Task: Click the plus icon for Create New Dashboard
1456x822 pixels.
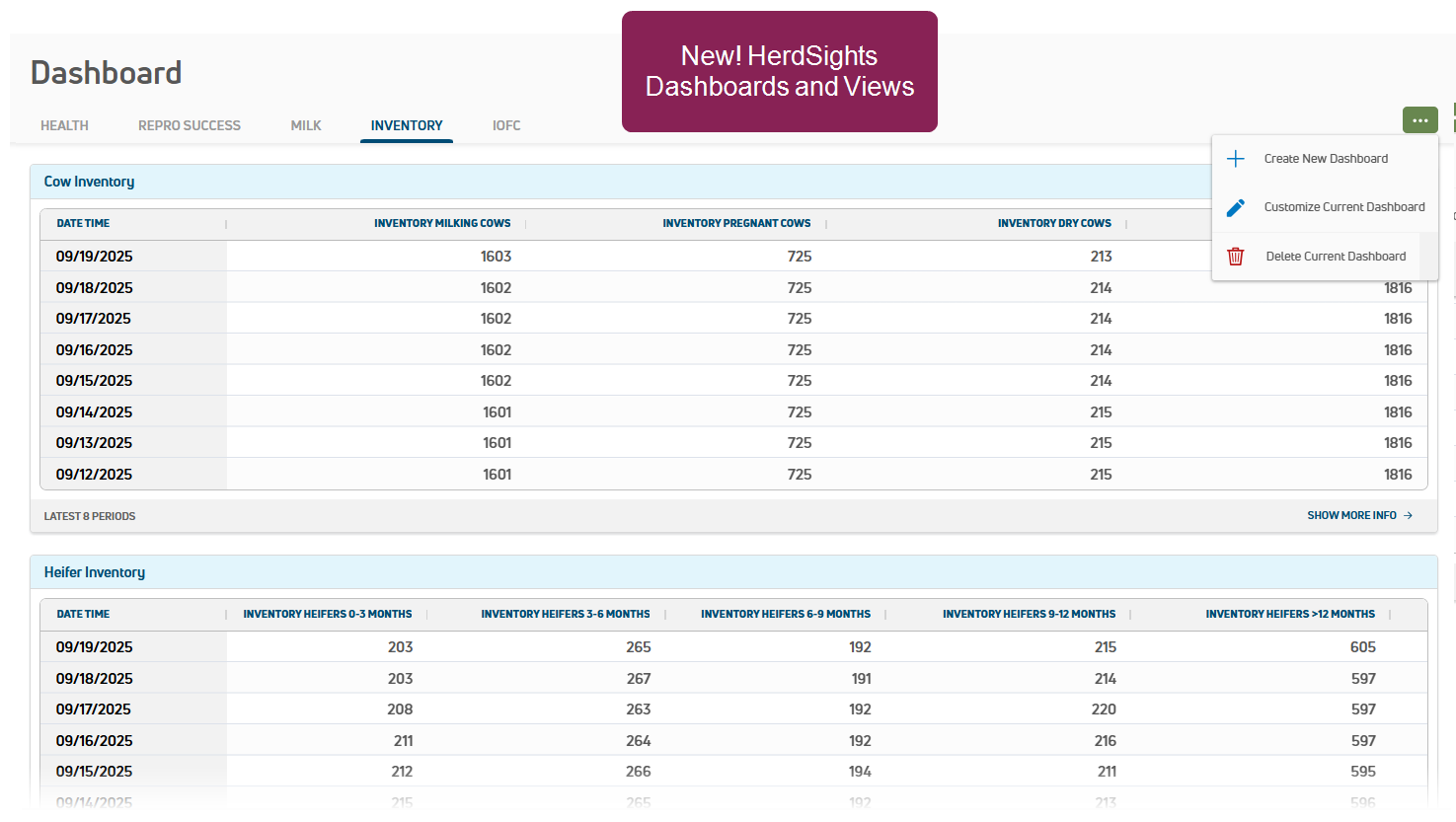Action: (1235, 159)
